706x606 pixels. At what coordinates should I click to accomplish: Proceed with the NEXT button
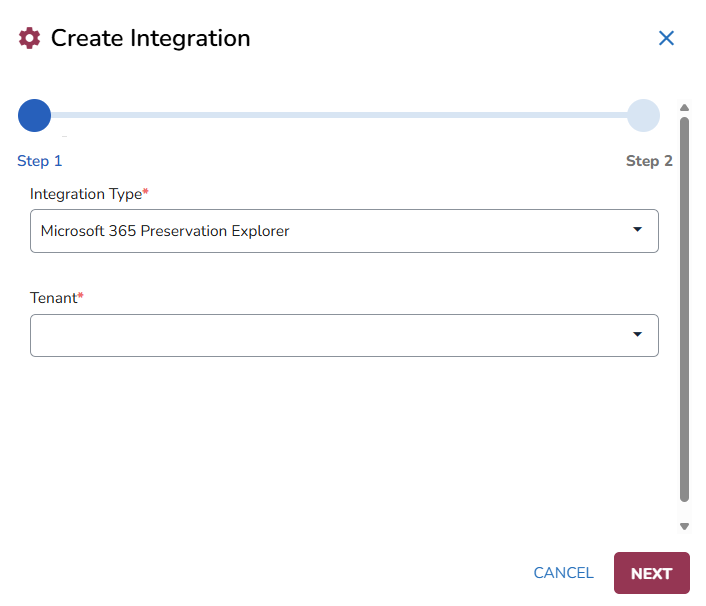(651, 573)
